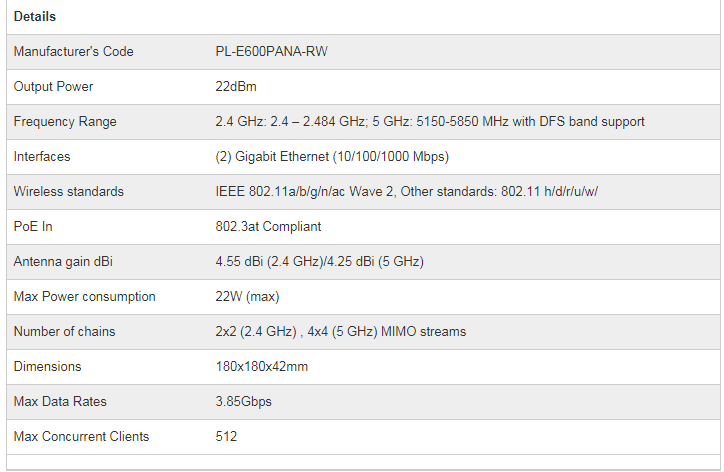Click the frequency range value with DFS support
This screenshot has width=724, height=472.
[x=430, y=122]
